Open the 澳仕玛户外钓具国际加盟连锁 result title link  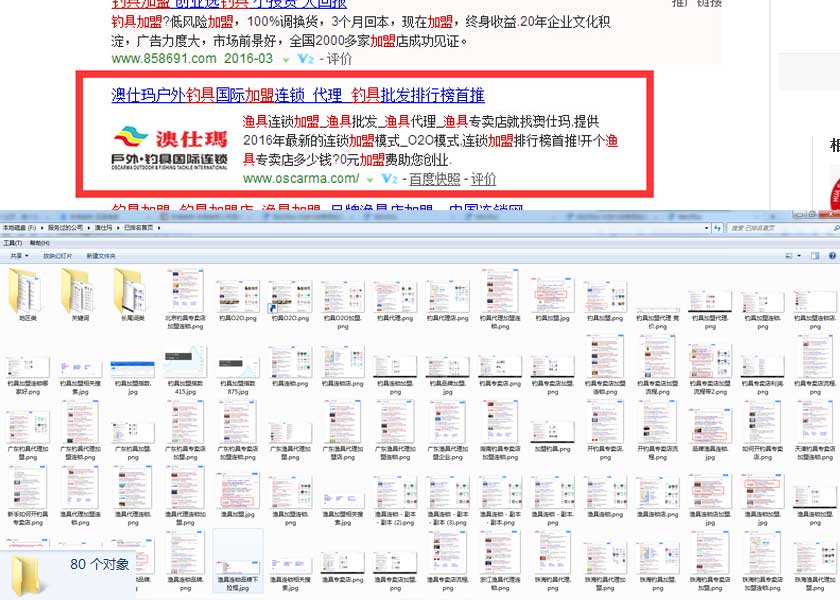(x=298, y=95)
